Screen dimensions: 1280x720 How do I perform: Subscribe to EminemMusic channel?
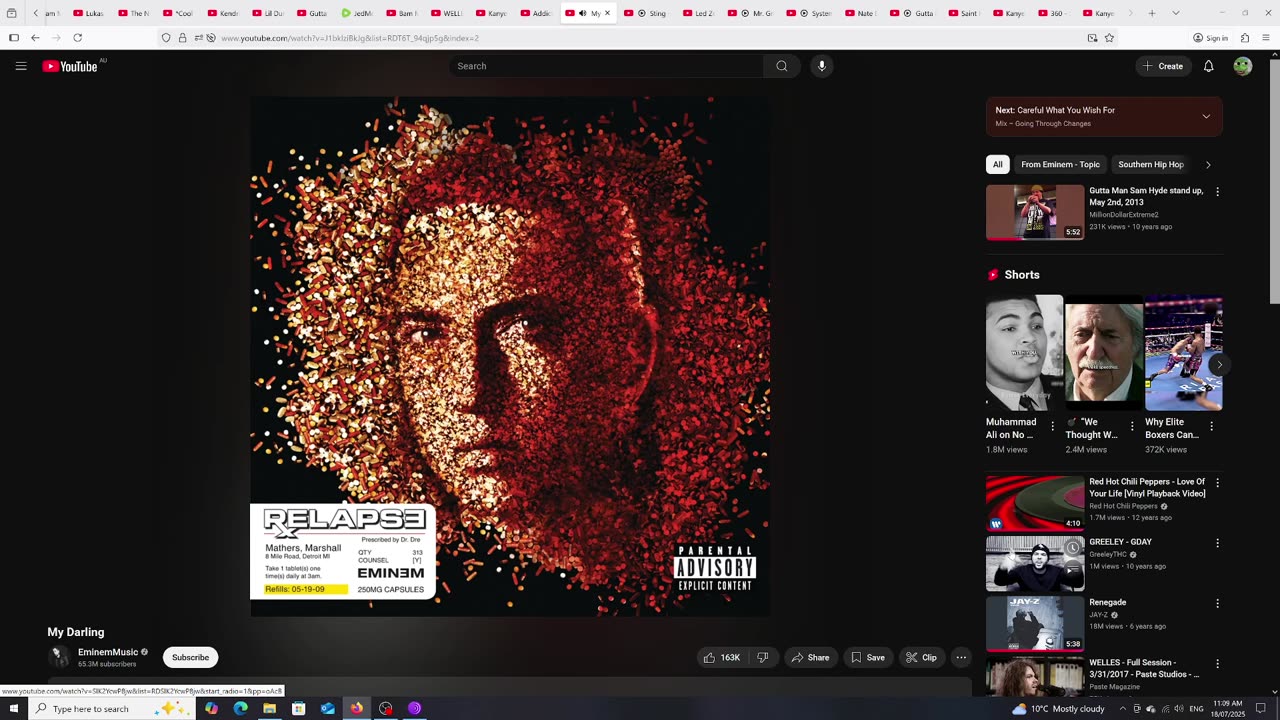190,657
